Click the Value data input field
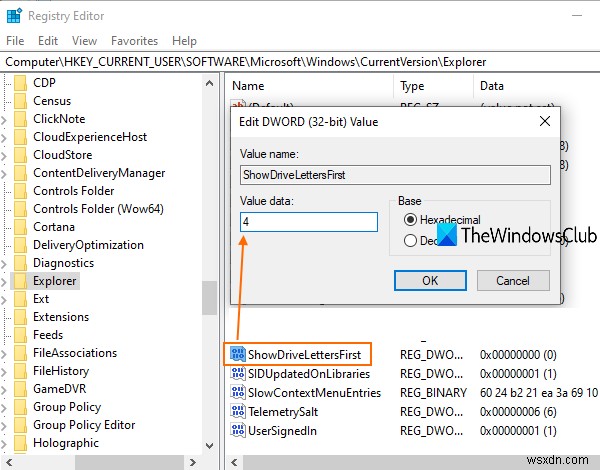The width and height of the screenshot is (600, 470). pyautogui.click(x=308, y=222)
